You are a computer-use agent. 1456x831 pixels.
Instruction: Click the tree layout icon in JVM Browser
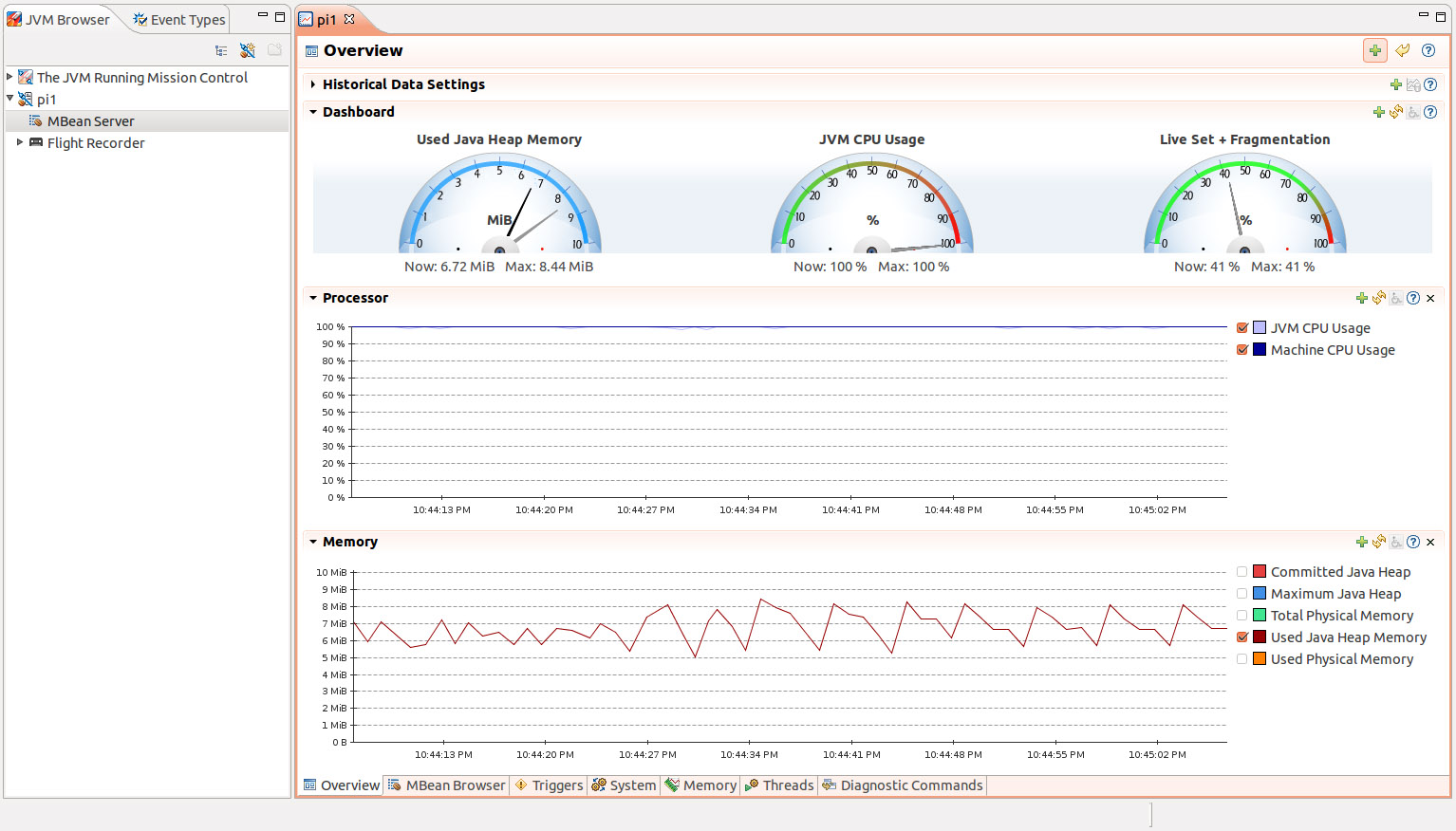221,50
